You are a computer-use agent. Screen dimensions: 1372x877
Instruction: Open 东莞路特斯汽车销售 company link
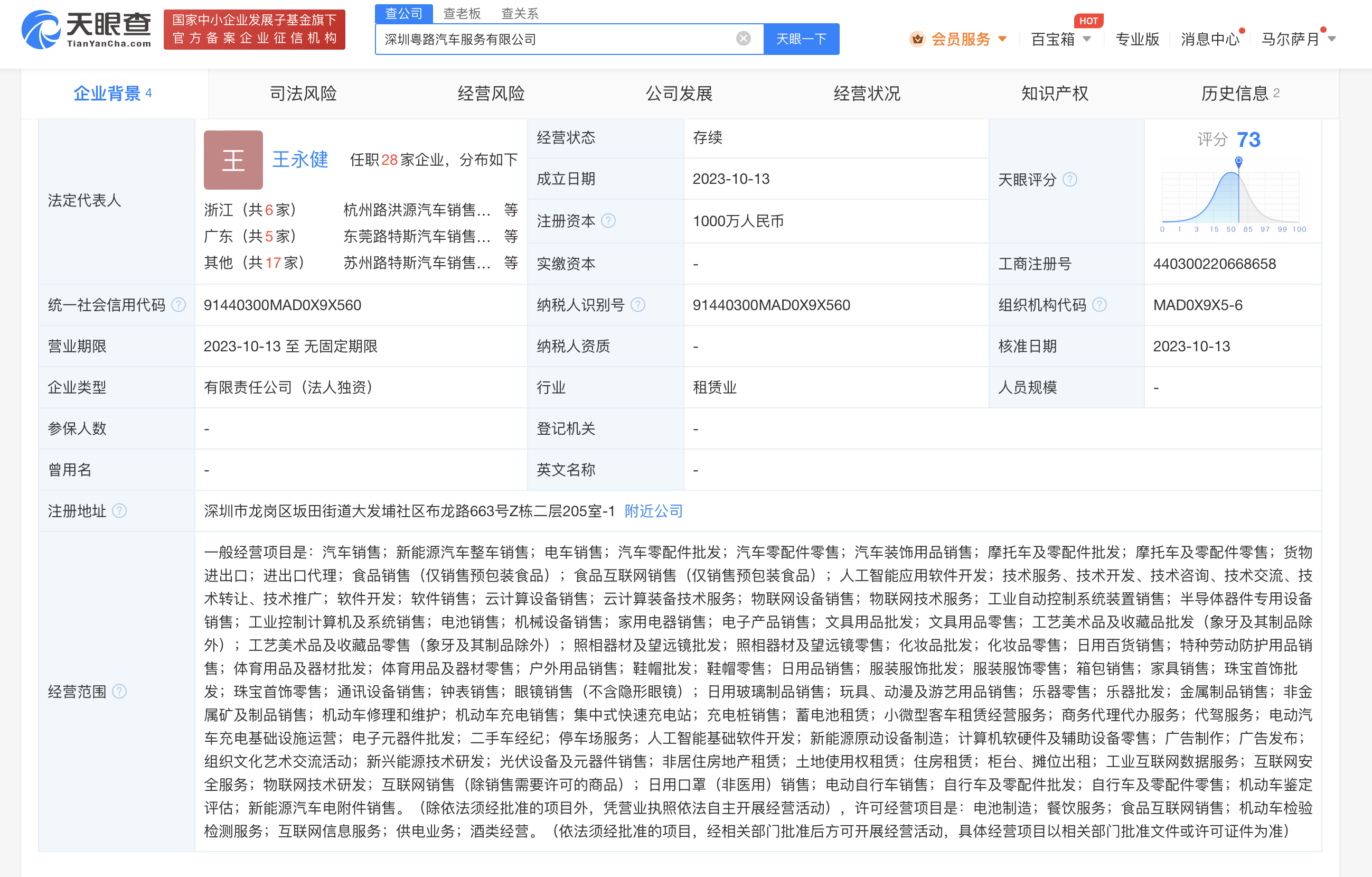[417, 236]
